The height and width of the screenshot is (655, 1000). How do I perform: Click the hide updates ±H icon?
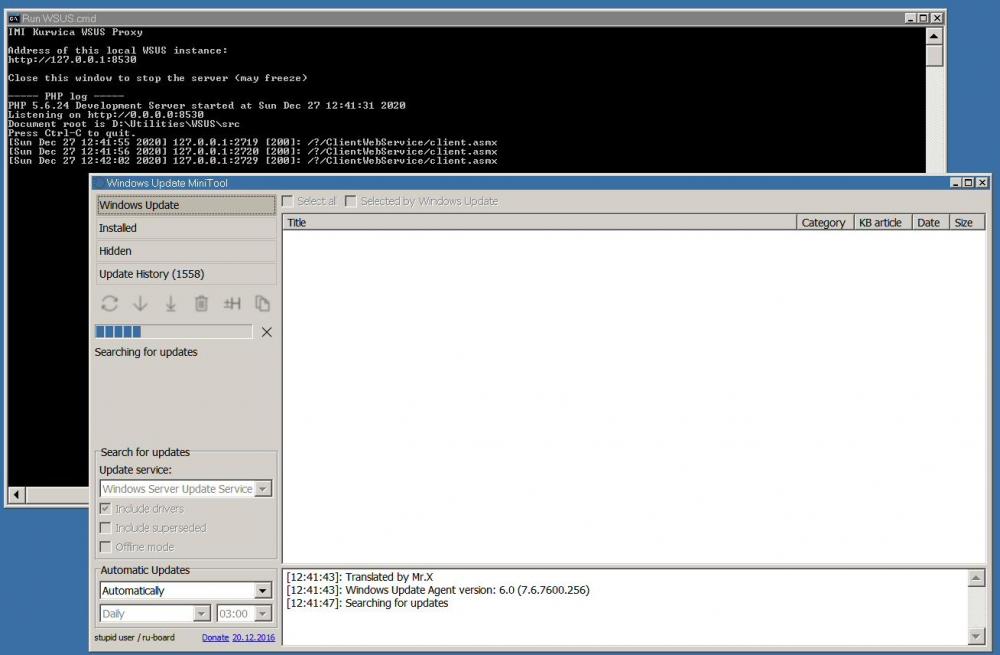click(x=232, y=304)
